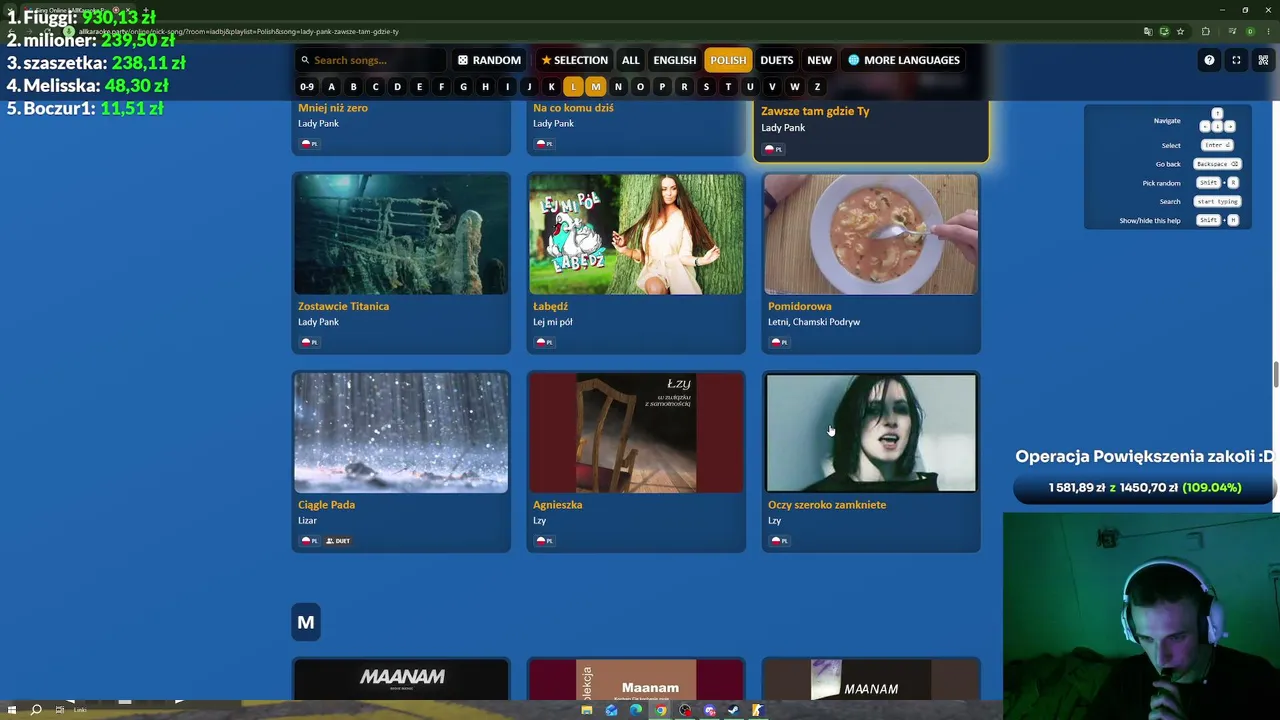Choose the Agnieszka album cover thumbnail
The height and width of the screenshot is (720, 1280).
[636, 433]
